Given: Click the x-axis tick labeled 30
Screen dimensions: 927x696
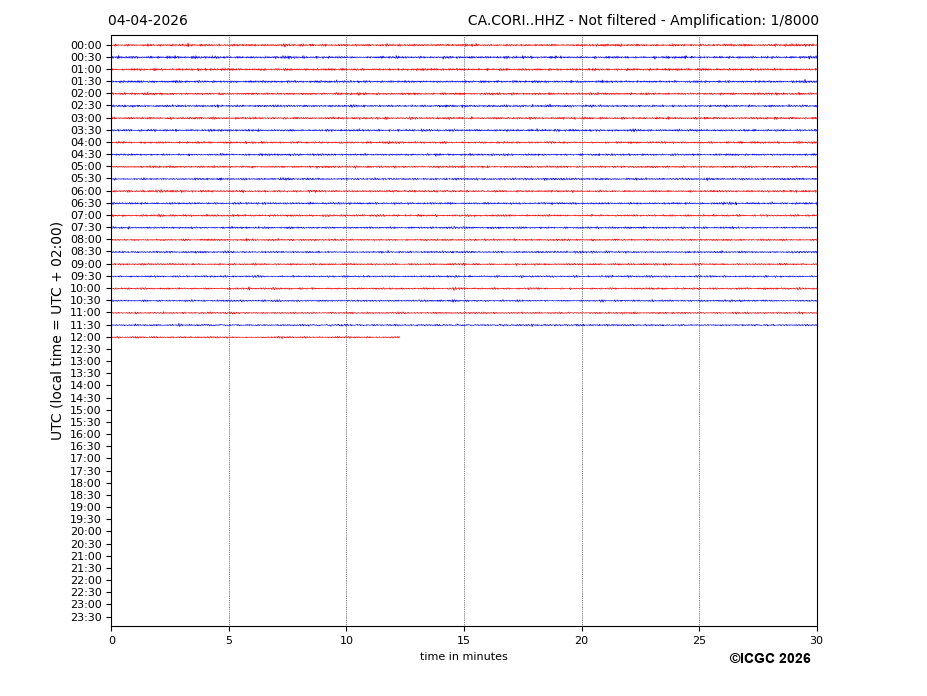Looking at the screenshot, I should pyautogui.click(x=816, y=640).
